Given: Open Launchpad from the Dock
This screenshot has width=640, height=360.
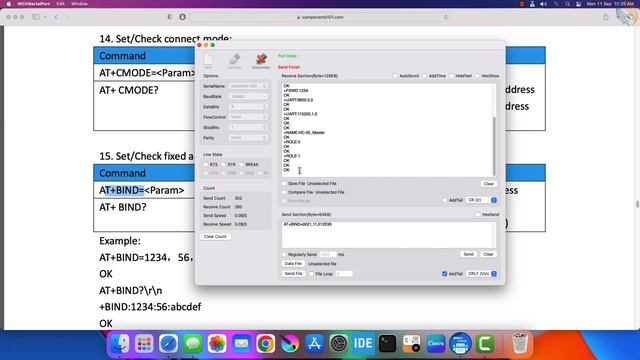Looking at the screenshot, I should [x=144, y=344].
